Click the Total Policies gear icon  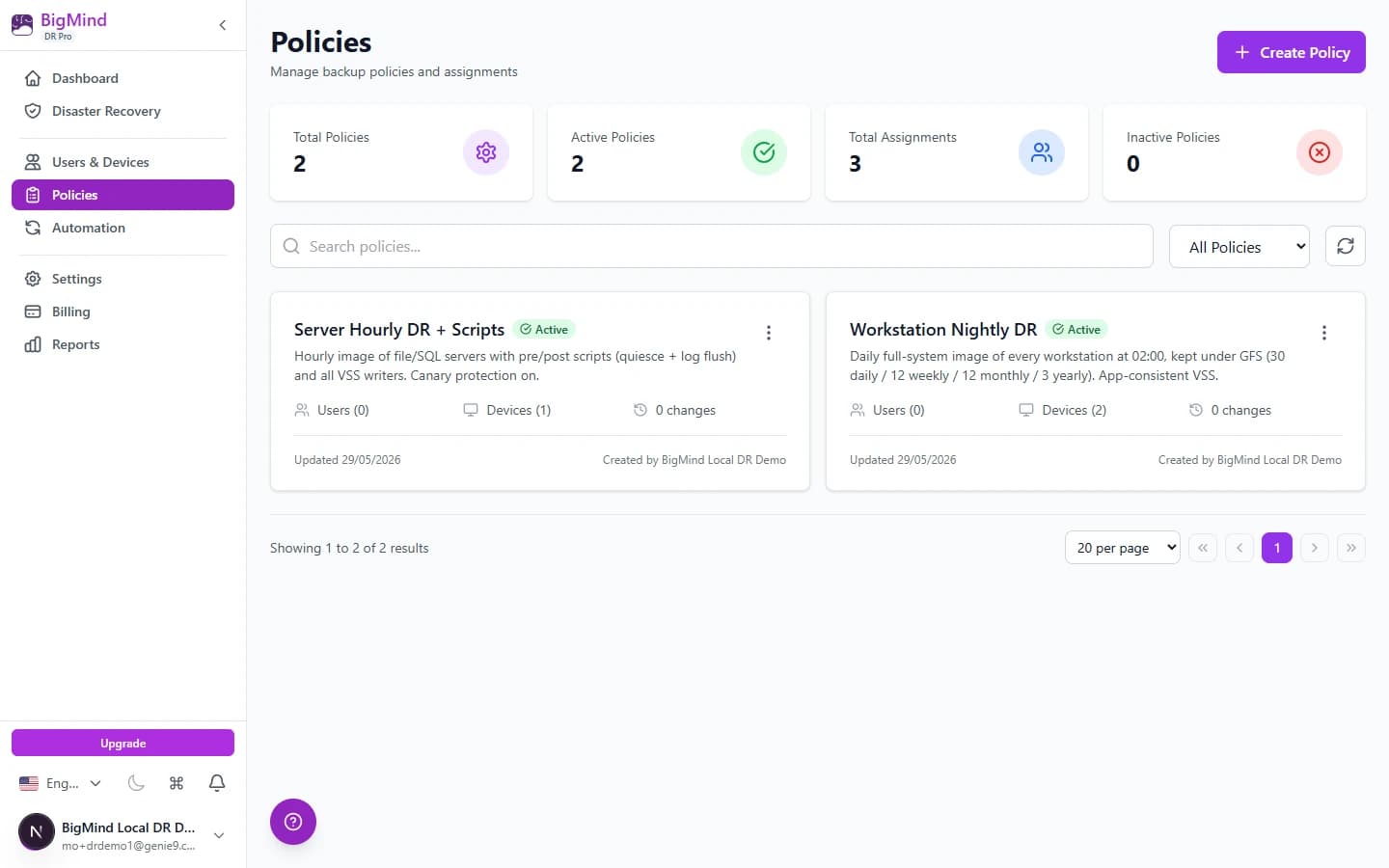(486, 152)
